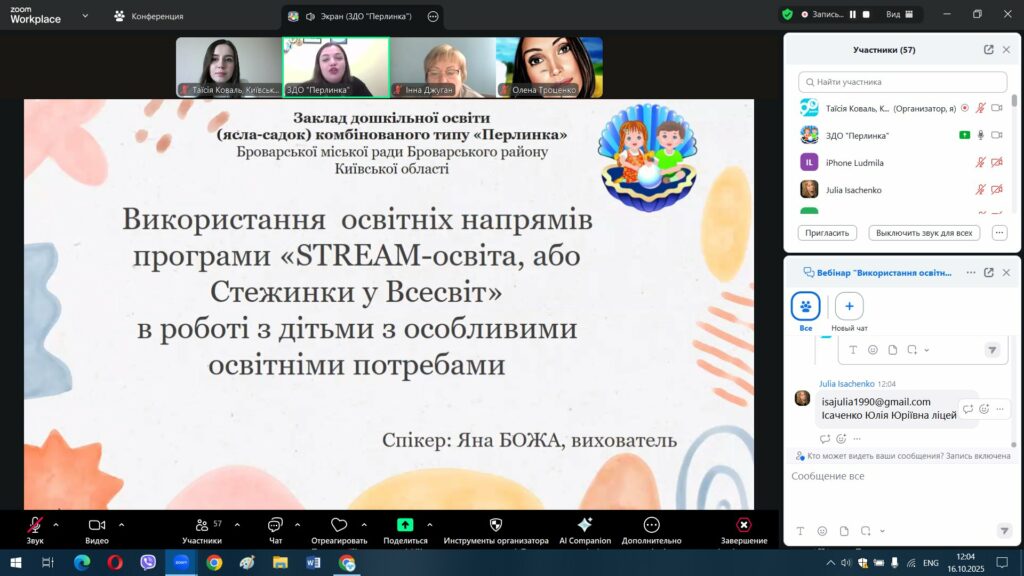
Task: Click the Поделиться share screen icon
Action: pyautogui.click(x=405, y=525)
